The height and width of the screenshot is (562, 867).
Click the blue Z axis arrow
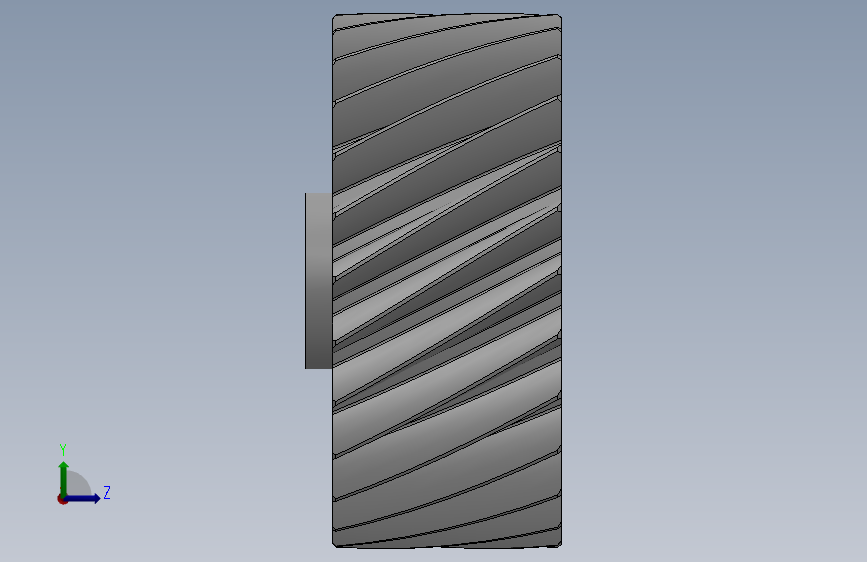83,498
